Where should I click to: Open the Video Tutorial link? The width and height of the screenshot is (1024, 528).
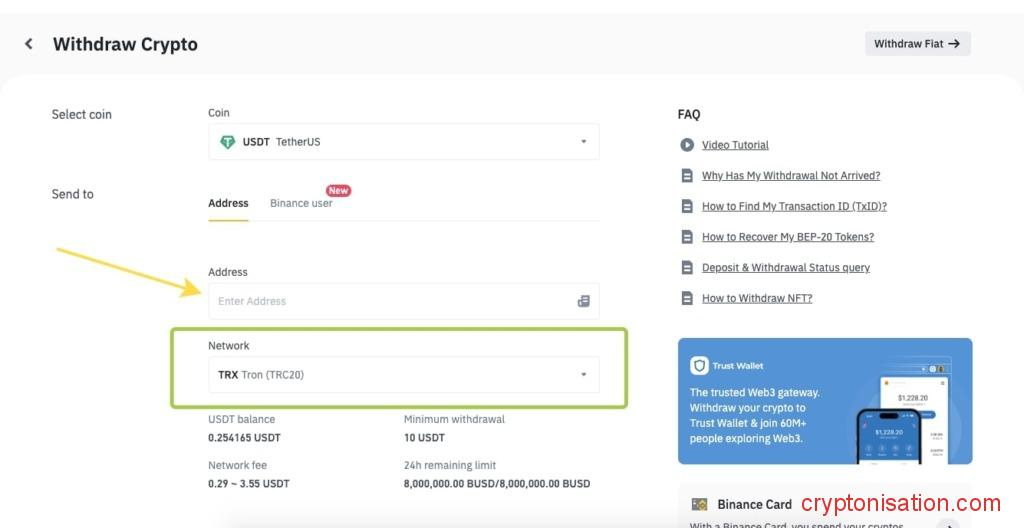[735, 145]
